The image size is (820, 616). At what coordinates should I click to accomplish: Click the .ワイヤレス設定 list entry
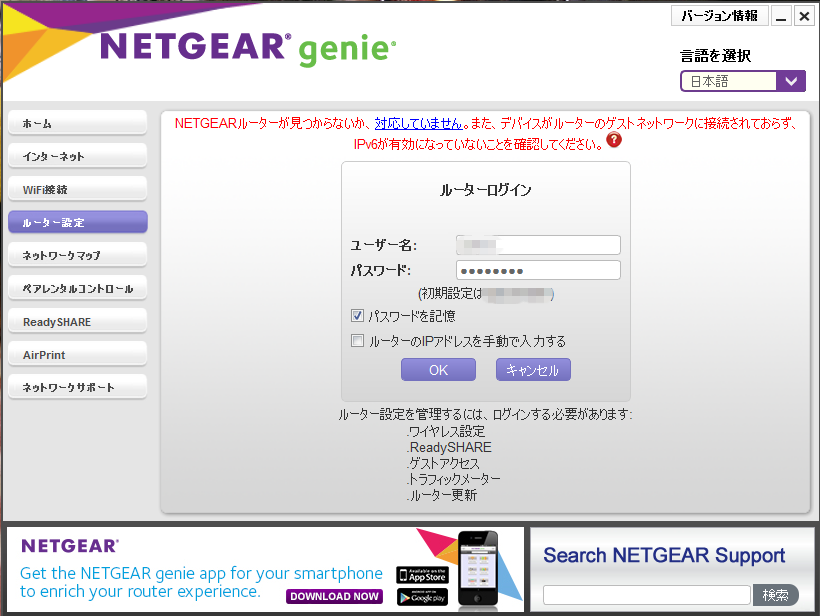(446, 431)
